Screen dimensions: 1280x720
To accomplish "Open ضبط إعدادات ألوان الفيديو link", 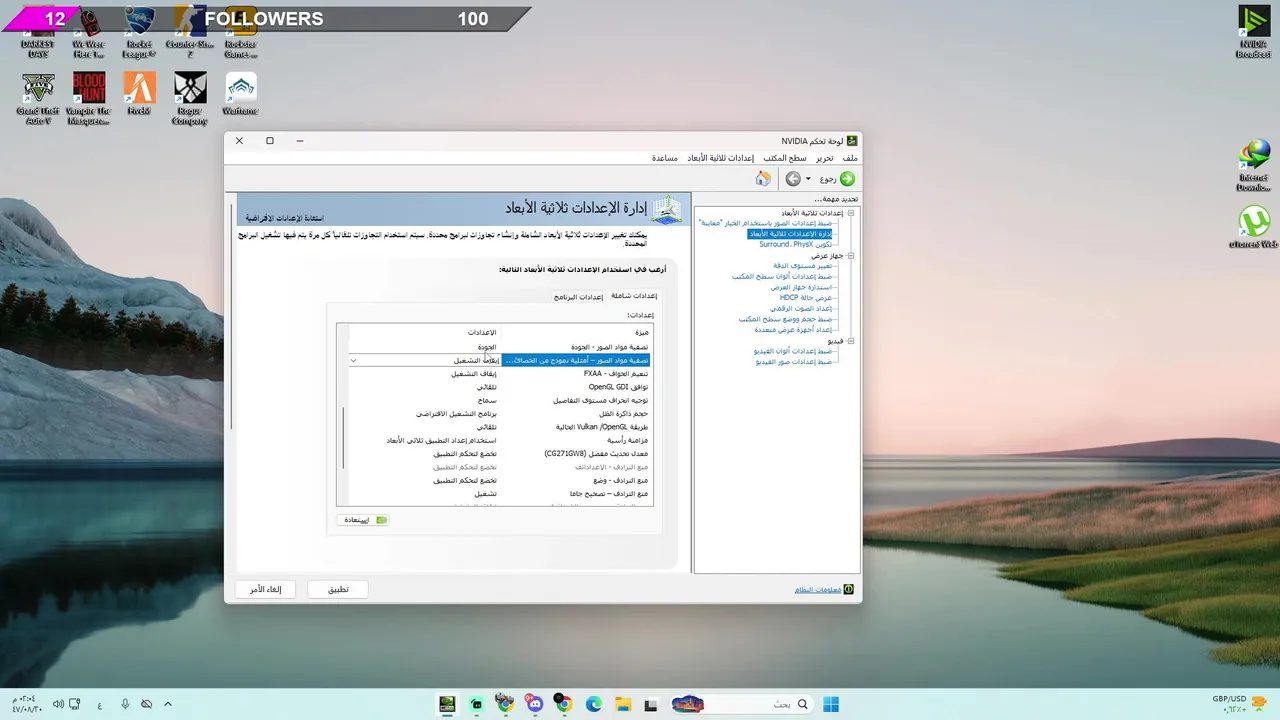I will (x=793, y=351).
